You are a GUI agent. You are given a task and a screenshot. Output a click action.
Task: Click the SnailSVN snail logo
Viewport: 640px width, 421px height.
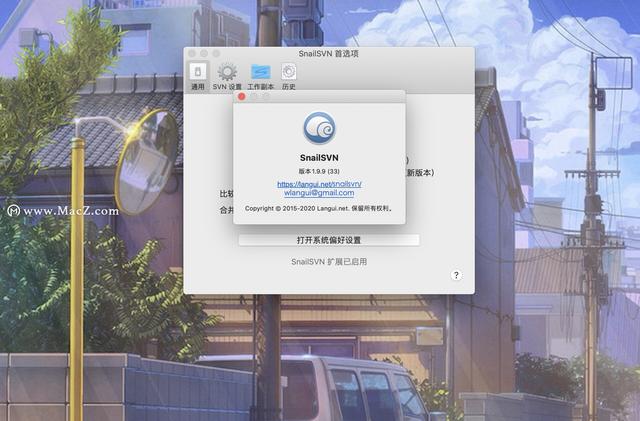pos(319,128)
